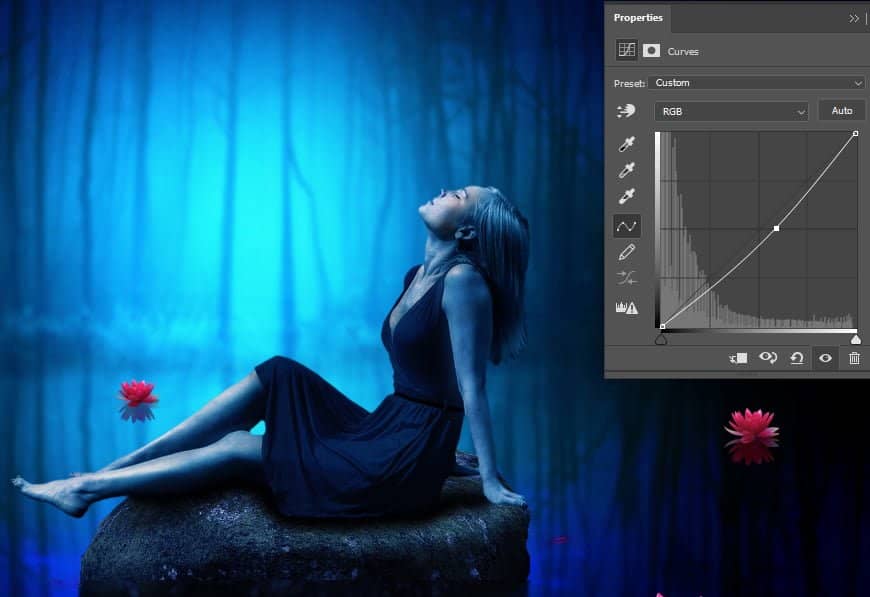Toggle layer visibility with the eye icon

[825, 358]
